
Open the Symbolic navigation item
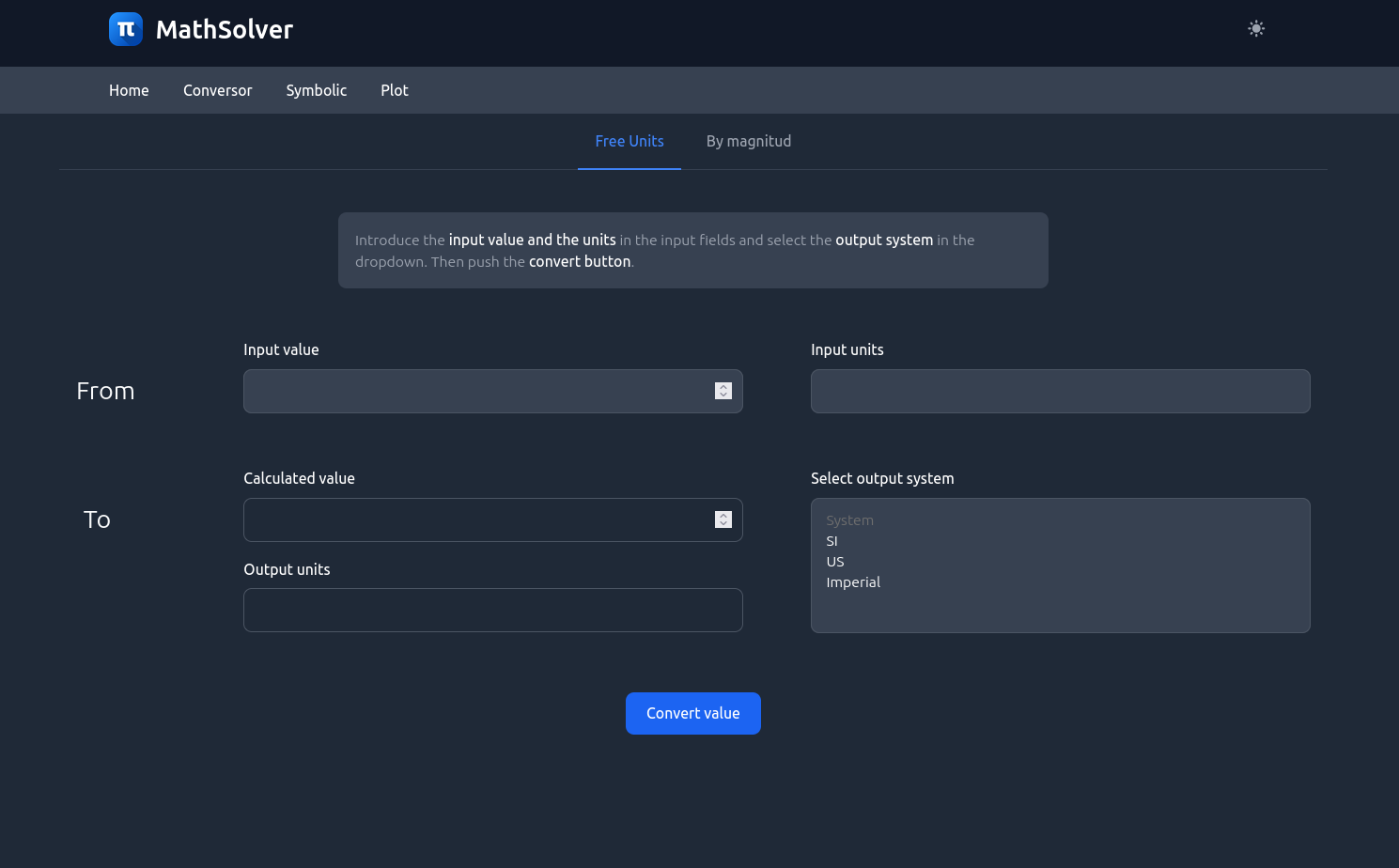[316, 90]
